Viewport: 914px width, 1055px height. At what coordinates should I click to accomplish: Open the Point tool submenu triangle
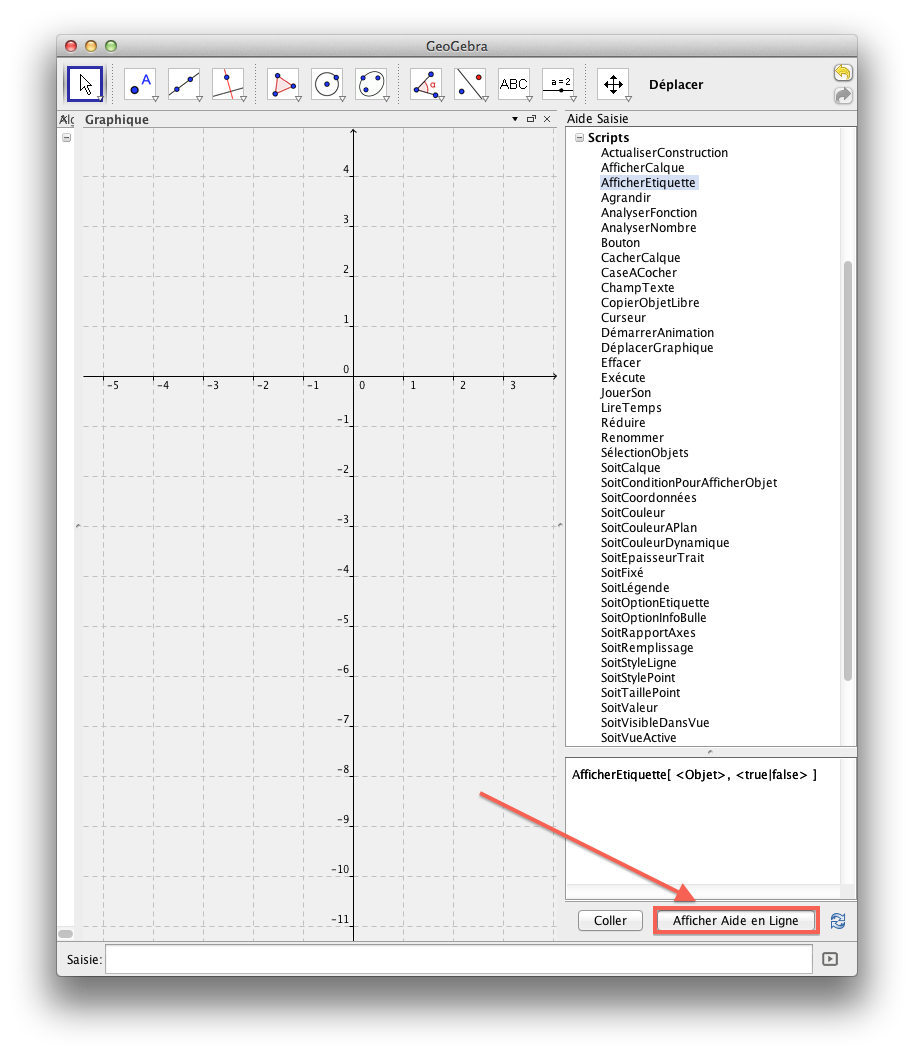[x=155, y=99]
